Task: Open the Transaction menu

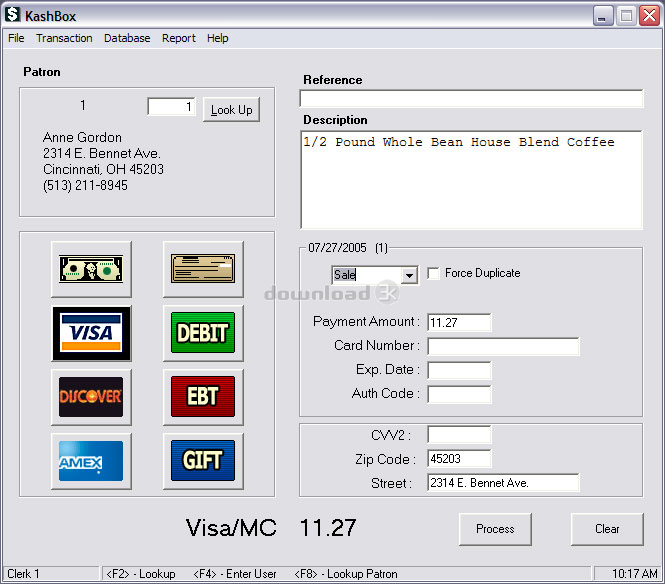Action: 64,38
